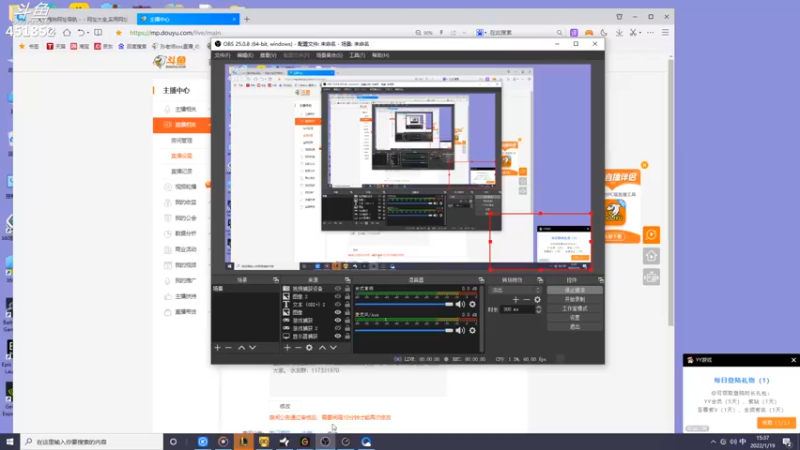Add a new scene with the plus icon

pos(217,347)
